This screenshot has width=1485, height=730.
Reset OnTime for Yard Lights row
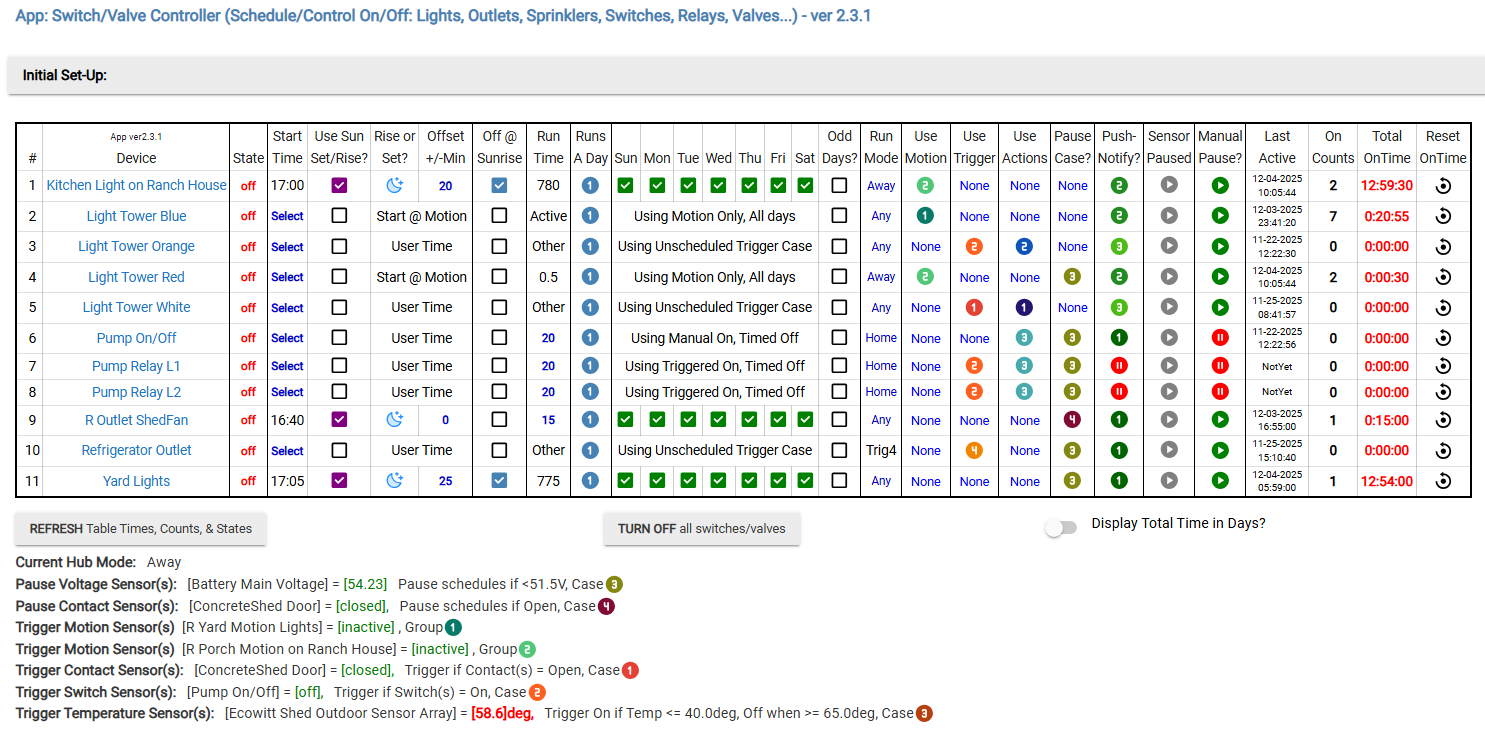click(1443, 481)
